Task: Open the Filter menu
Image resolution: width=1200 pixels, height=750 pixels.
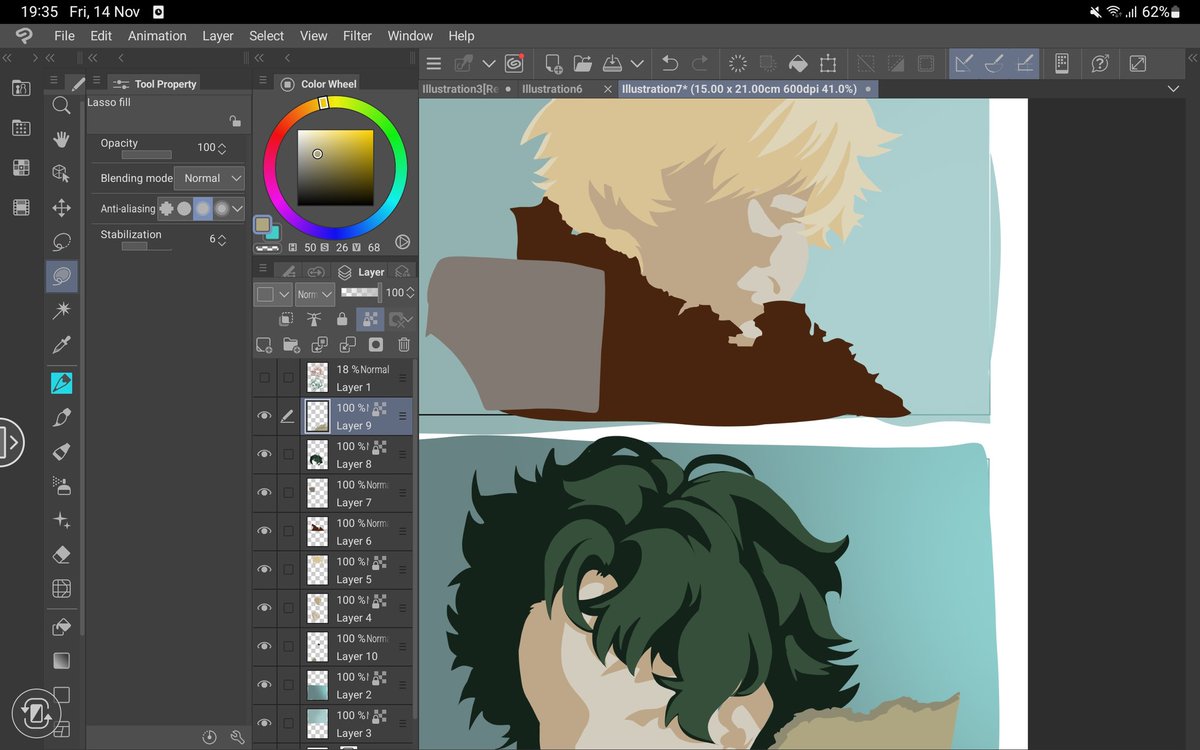Action: [x=357, y=35]
